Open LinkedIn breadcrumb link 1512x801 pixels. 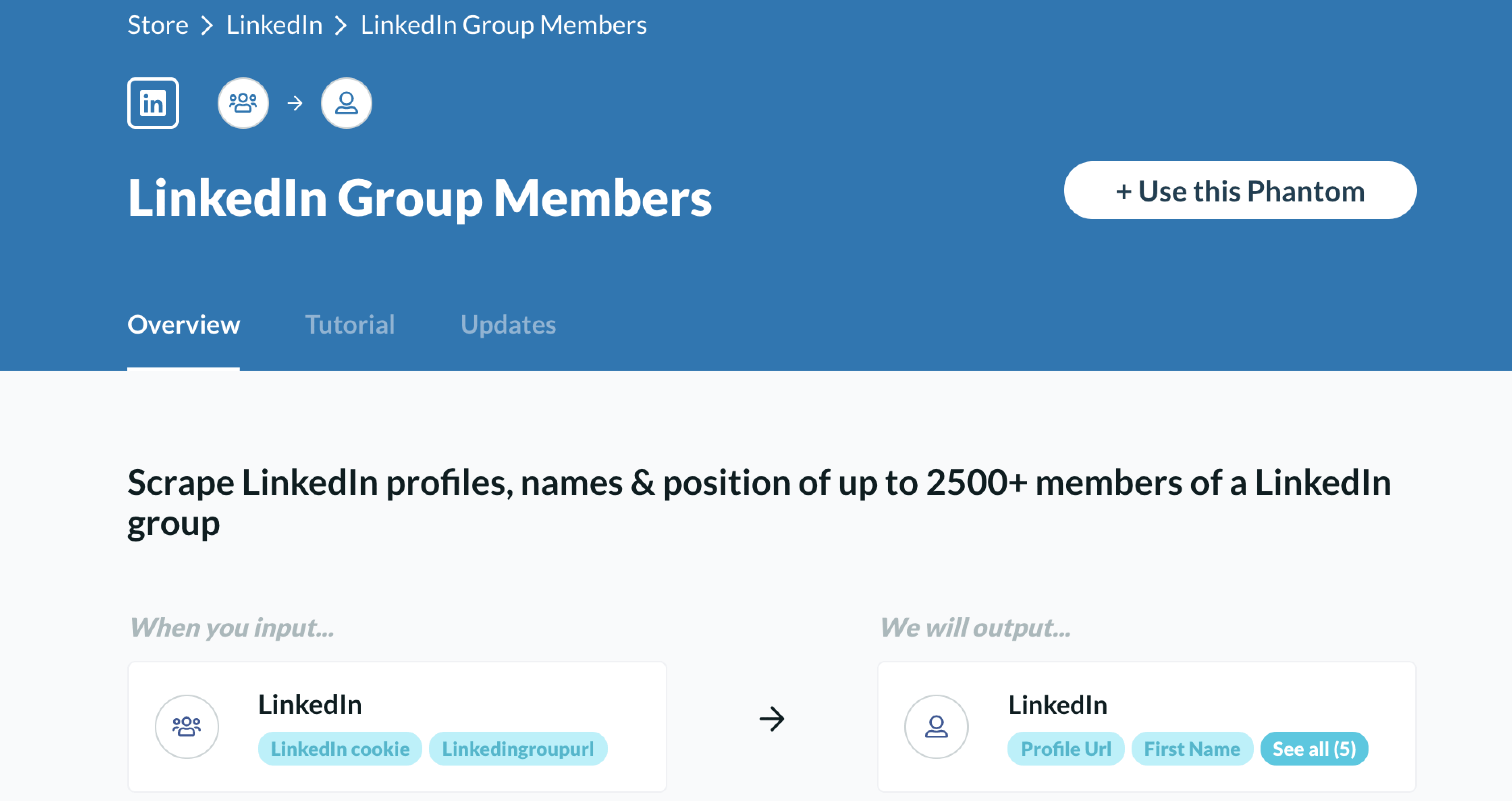click(x=274, y=25)
